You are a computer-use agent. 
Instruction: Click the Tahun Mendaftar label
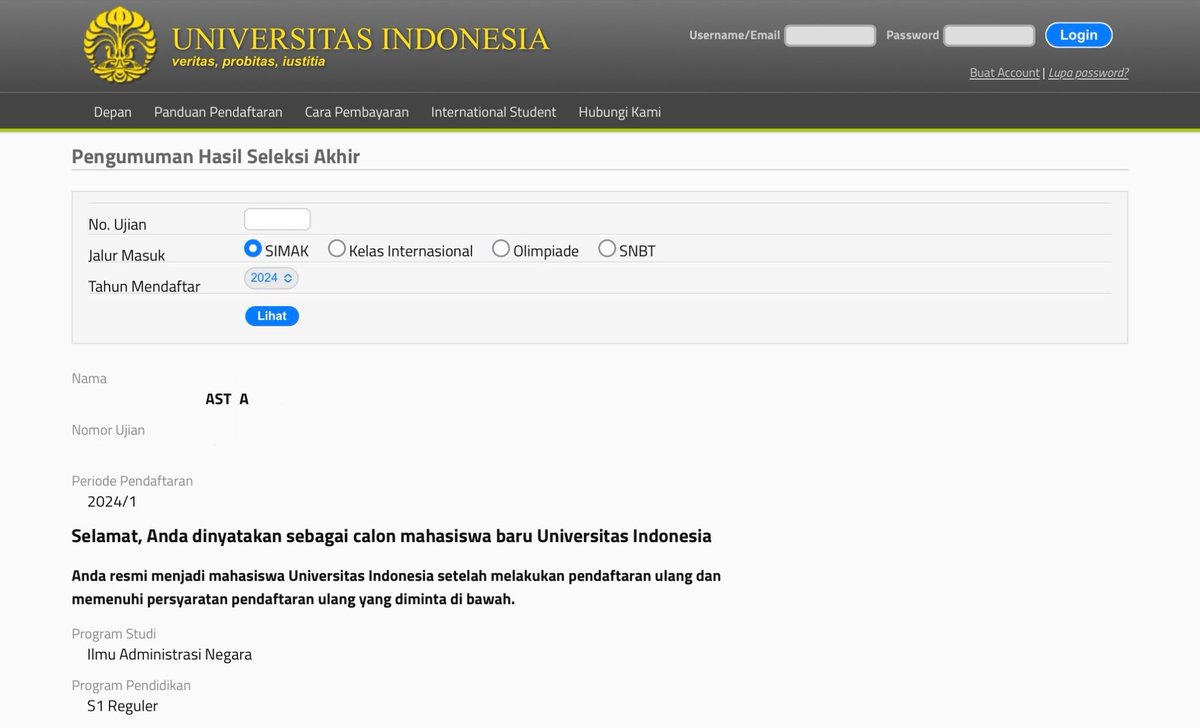click(x=144, y=286)
